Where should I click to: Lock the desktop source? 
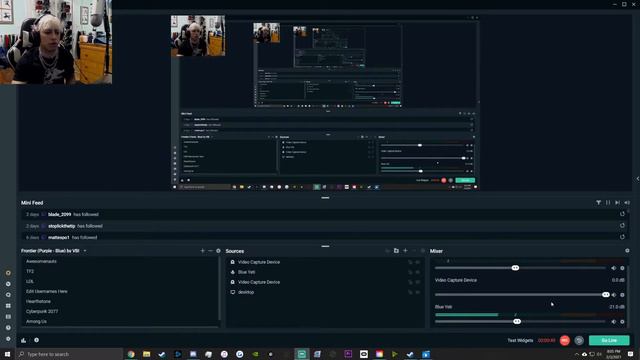pos(410,292)
